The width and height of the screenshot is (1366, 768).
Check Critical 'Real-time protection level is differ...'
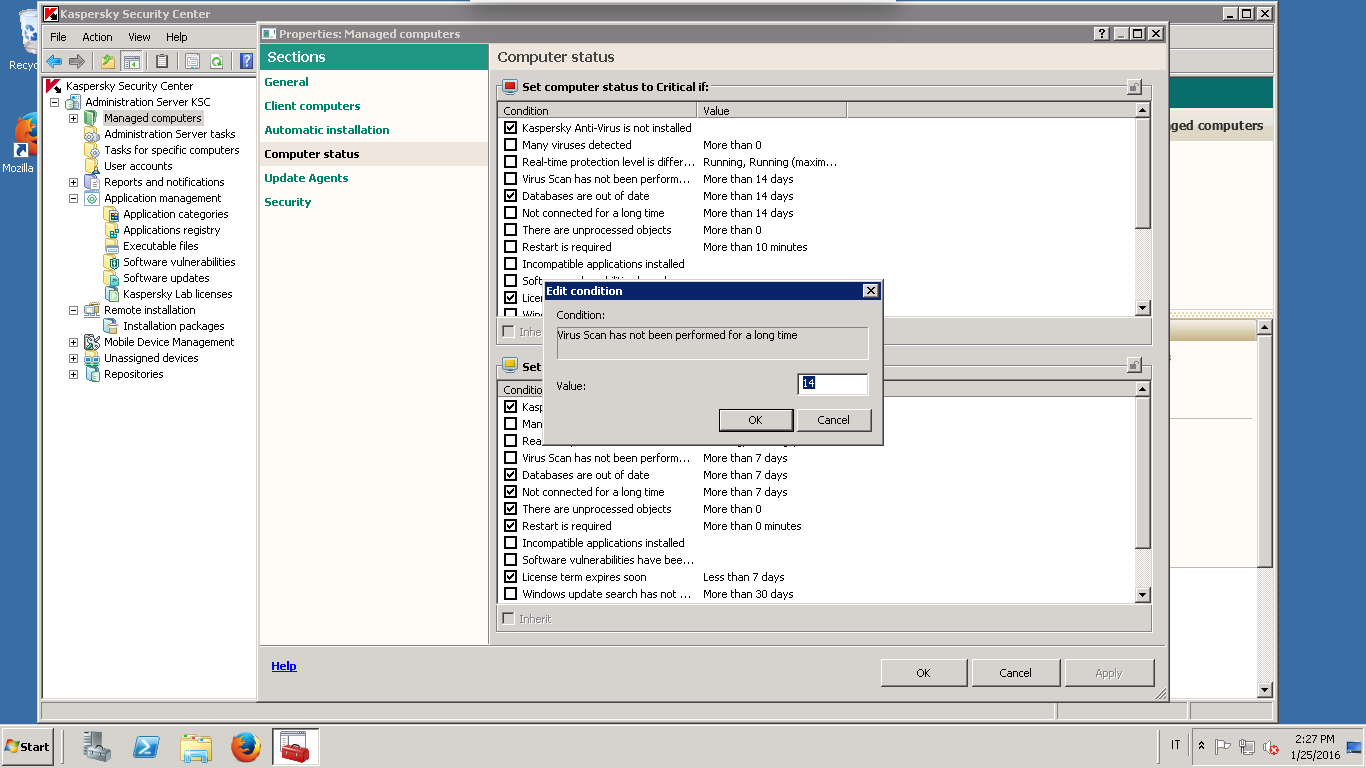pyautogui.click(x=511, y=162)
